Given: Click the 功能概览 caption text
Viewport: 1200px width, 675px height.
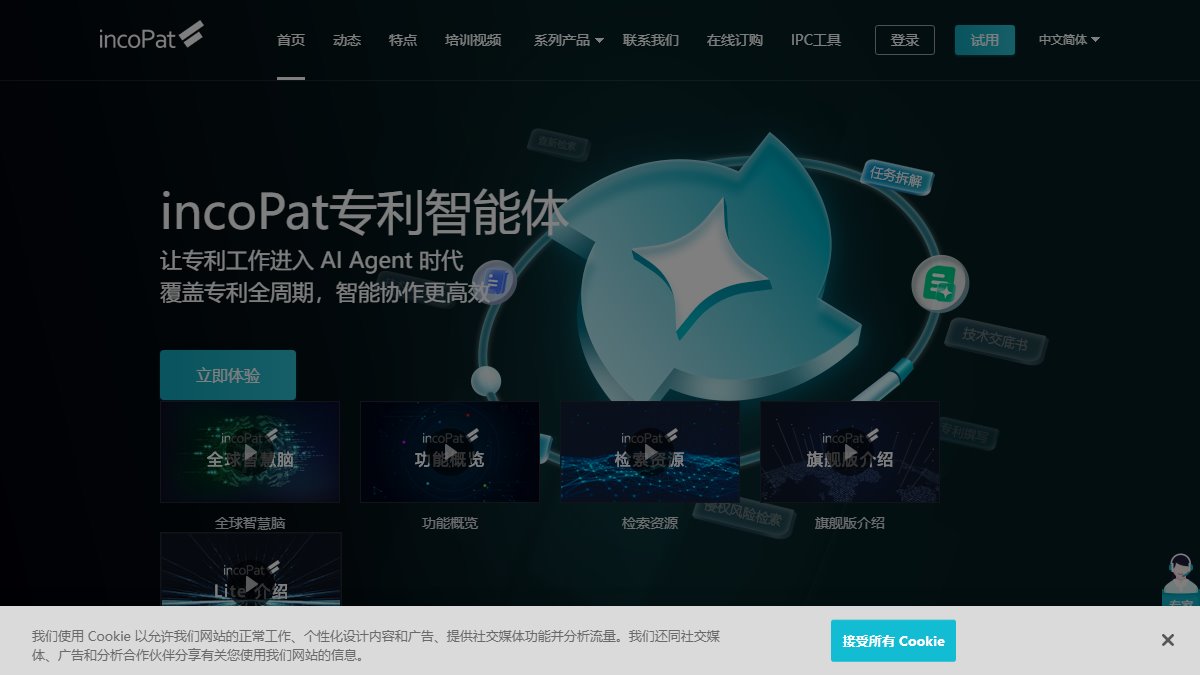Looking at the screenshot, I should click(x=450, y=523).
